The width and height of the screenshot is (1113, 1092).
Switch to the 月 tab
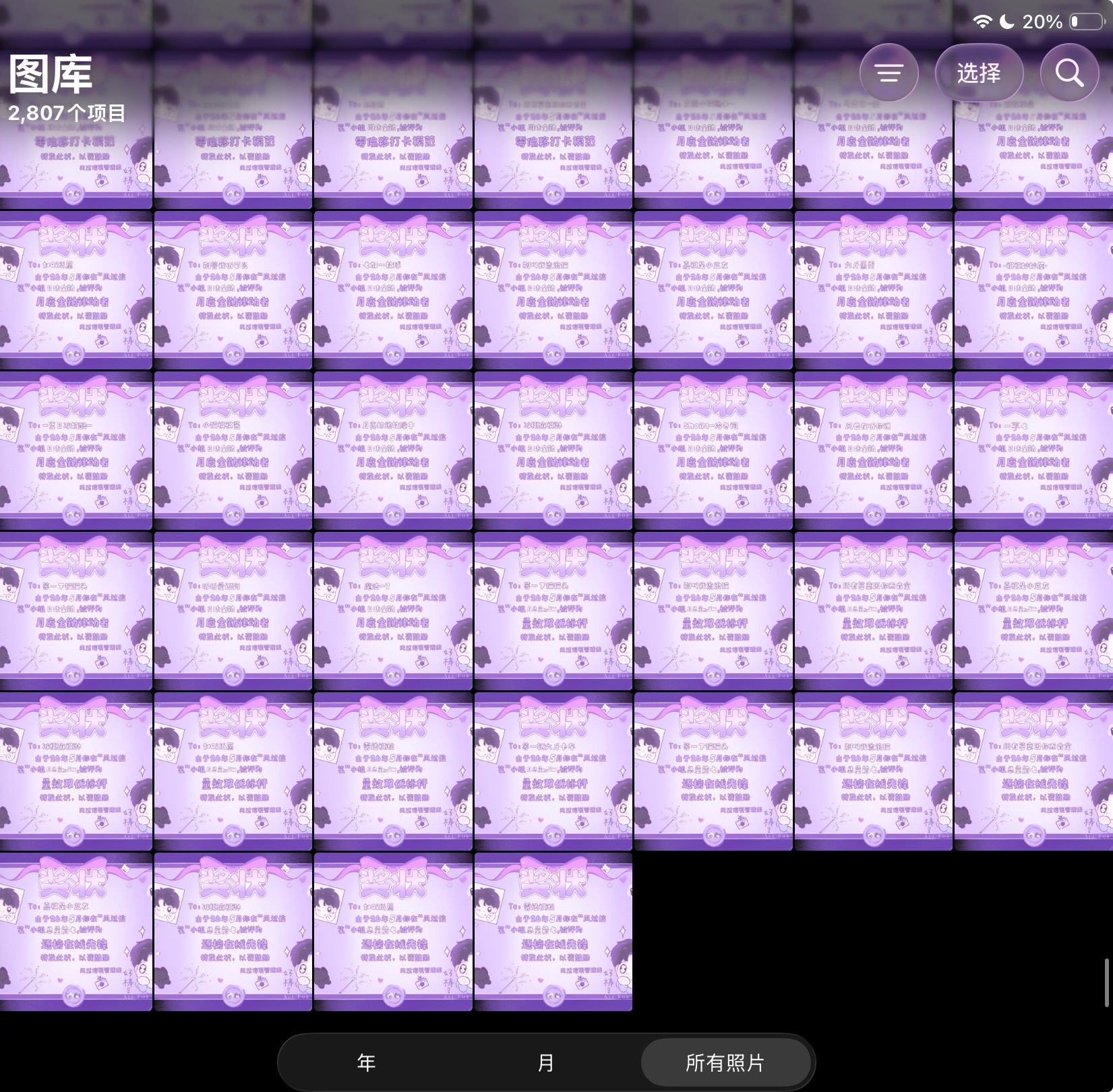tap(545, 1063)
